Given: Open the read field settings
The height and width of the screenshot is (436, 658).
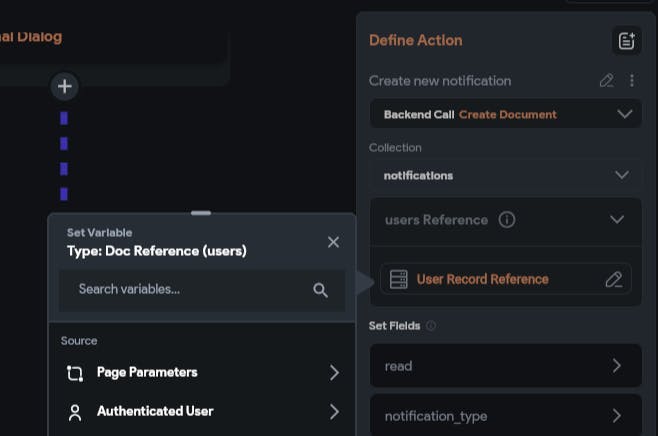Looking at the screenshot, I should click(505, 366).
